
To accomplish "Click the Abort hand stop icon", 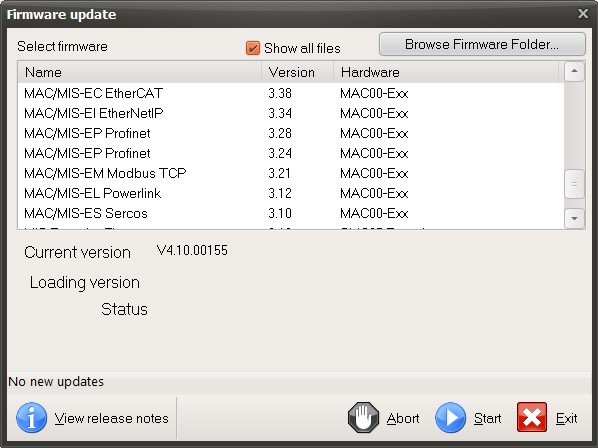I will (x=363, y=417).
